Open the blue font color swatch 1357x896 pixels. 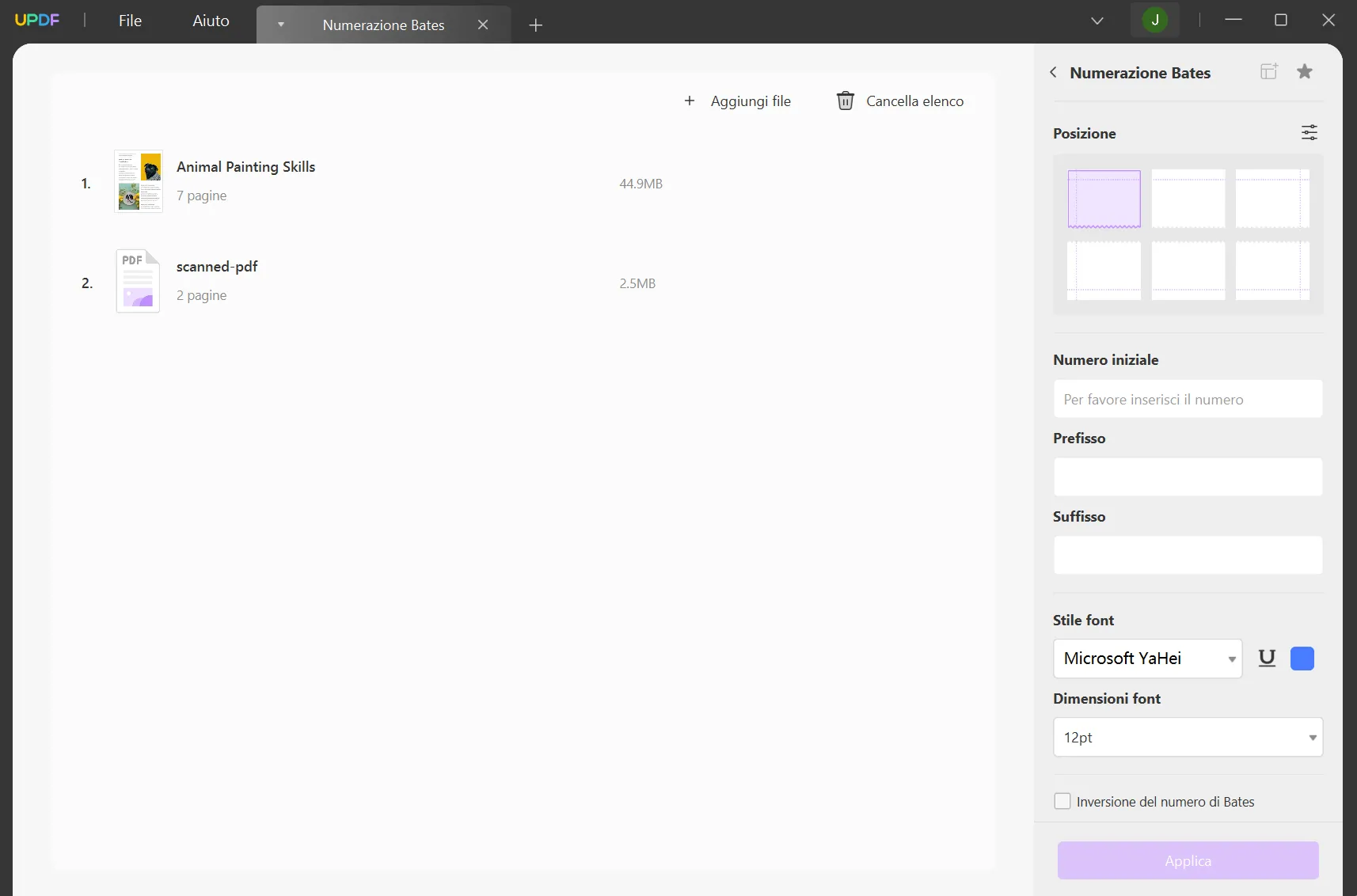click(x=1302, y=659)
